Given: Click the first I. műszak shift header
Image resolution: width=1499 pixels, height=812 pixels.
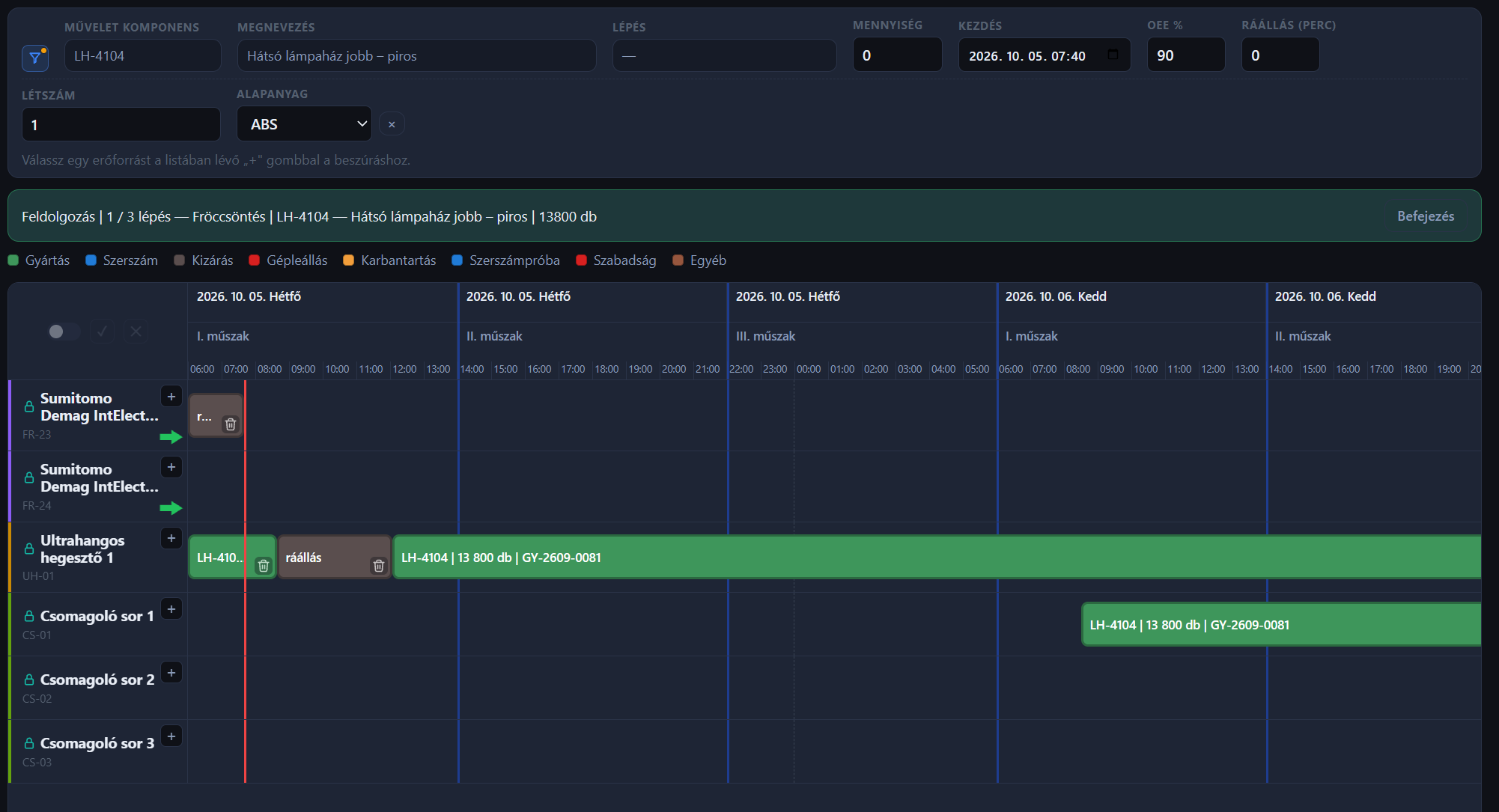Looking at the screenshot, I should coord(223,336).
